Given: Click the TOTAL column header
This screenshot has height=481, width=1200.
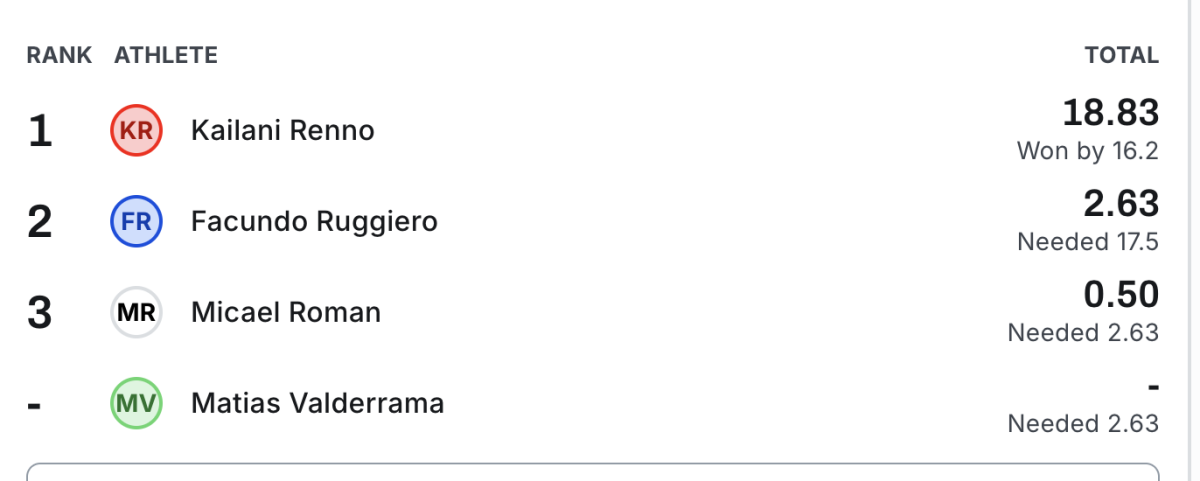Looking at the screenshot, I should [x=1121, y=56].
